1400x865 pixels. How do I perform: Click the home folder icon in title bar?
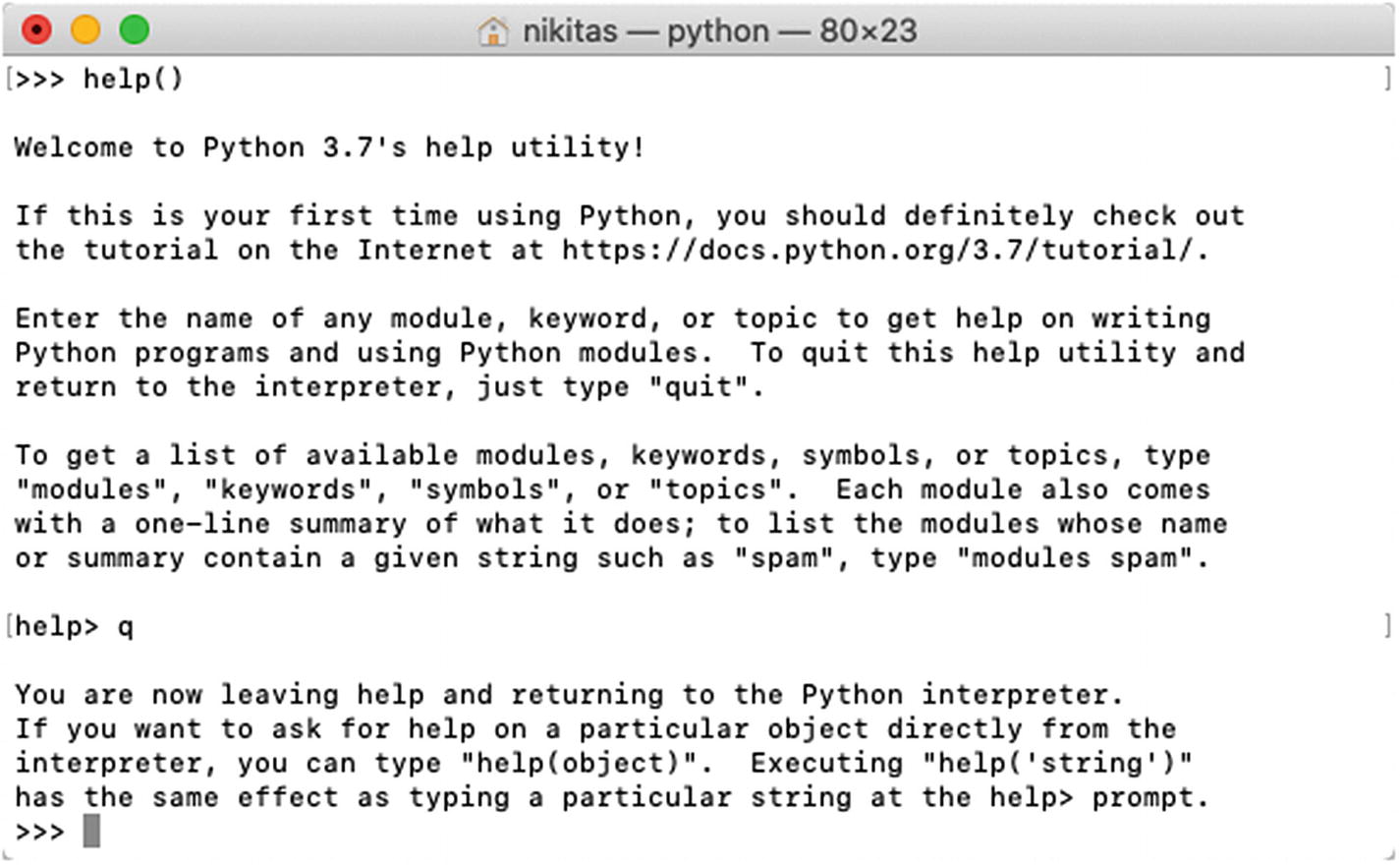(x=492, y=31)
